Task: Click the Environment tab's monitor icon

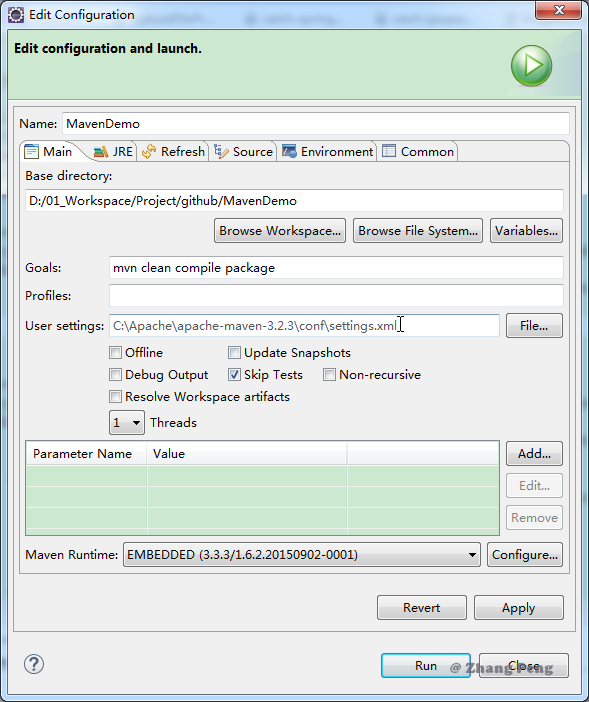Action: (289, 151)
